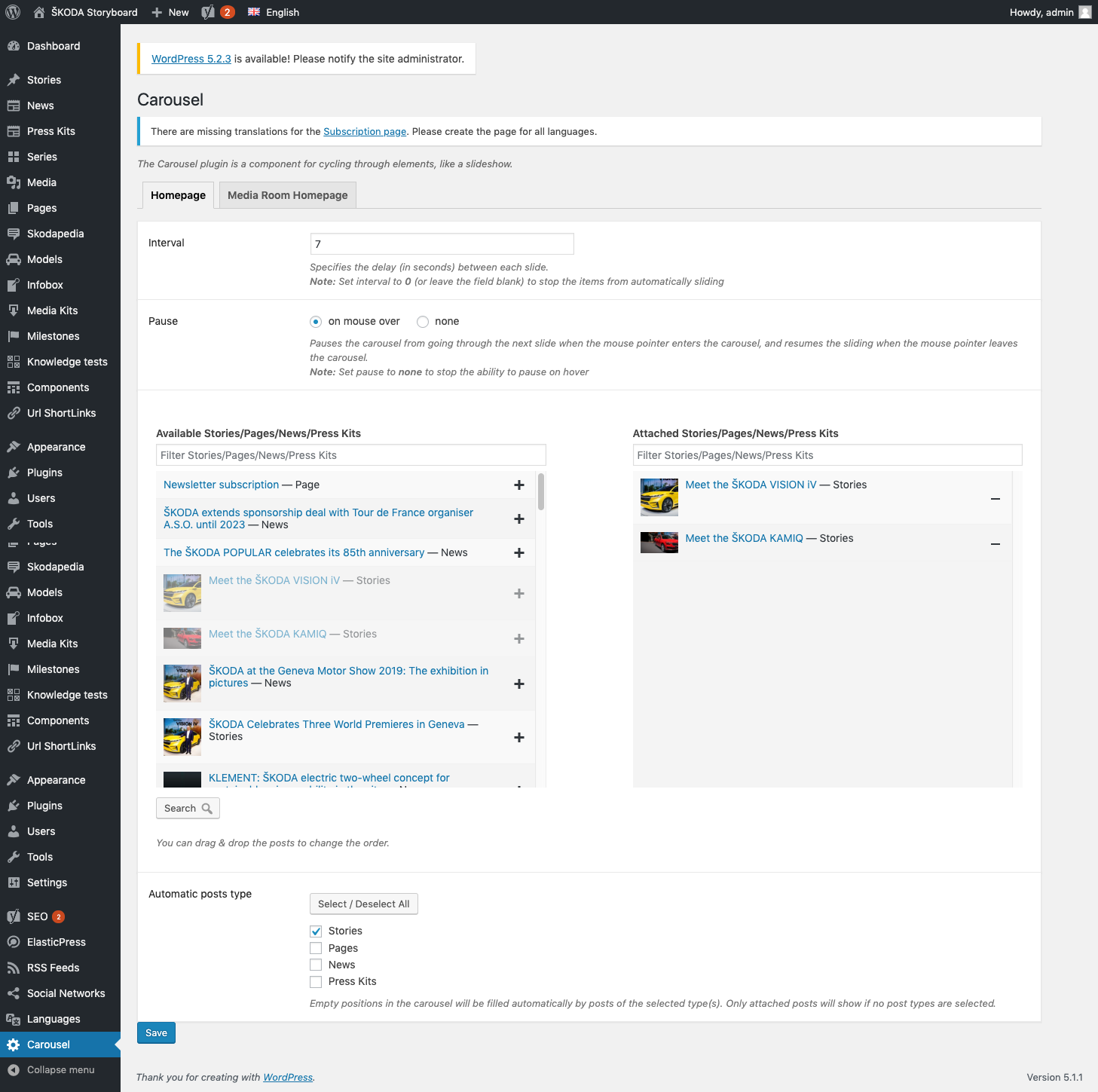Open ŠKODA Celebrates Three World Premieres link
The image size is (1098, 1092).
pos(337,724)
